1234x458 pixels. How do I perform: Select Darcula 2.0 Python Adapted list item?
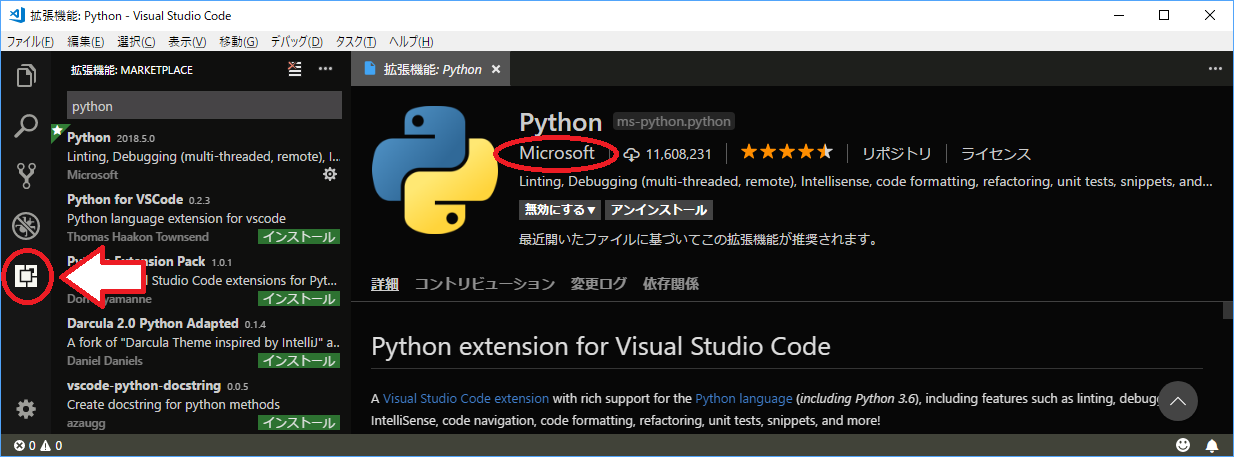tap(199, 341)
